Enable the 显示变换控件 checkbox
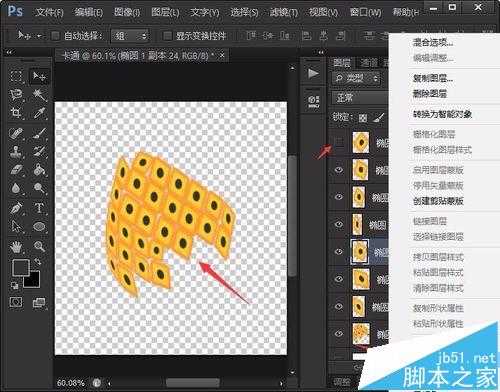The width and height of the screenshot is (500, 392). click(x=167, y=36)
